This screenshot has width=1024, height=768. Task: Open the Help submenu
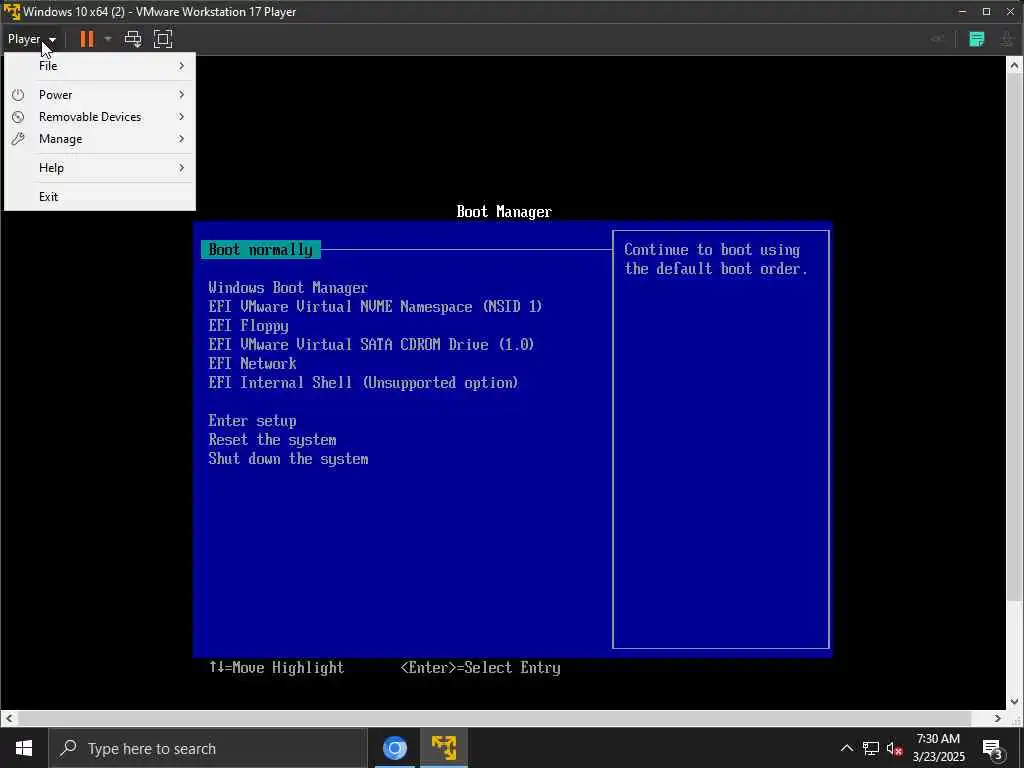[x=100, y=168]
